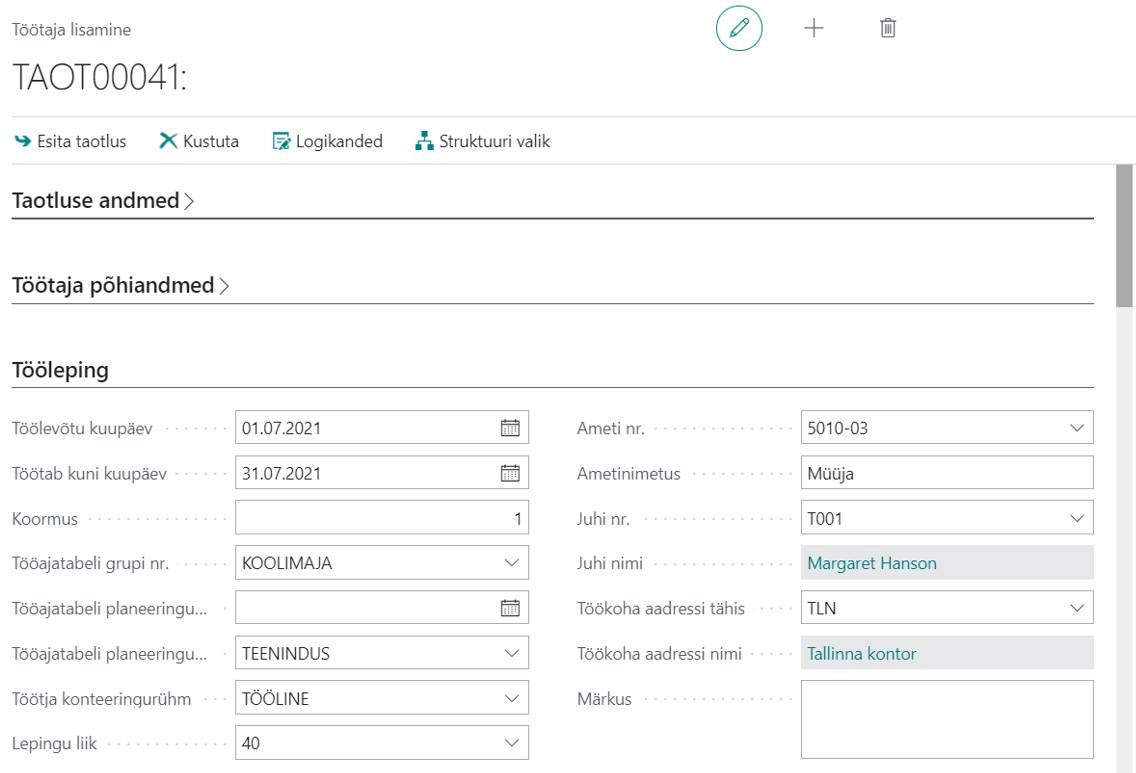Open Margaret Hanson link
Image resolution: width=1136 pixels, height=773 pixels.
pos(872,563)
